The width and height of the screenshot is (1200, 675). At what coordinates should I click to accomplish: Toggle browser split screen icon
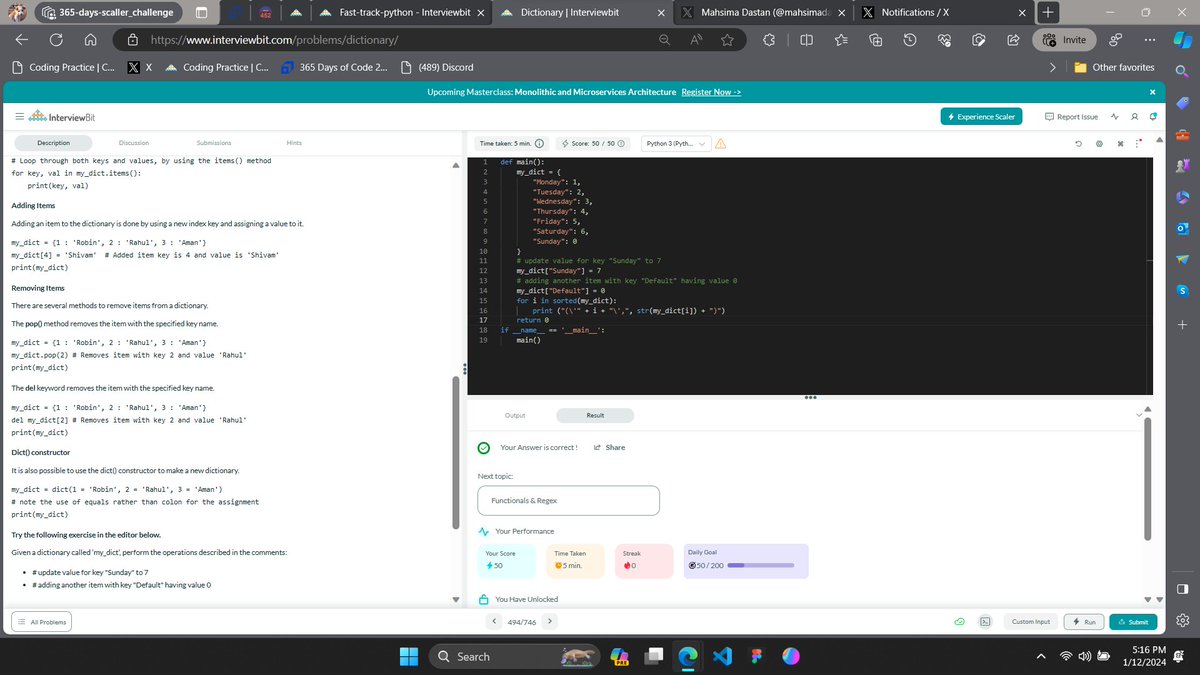806,40
